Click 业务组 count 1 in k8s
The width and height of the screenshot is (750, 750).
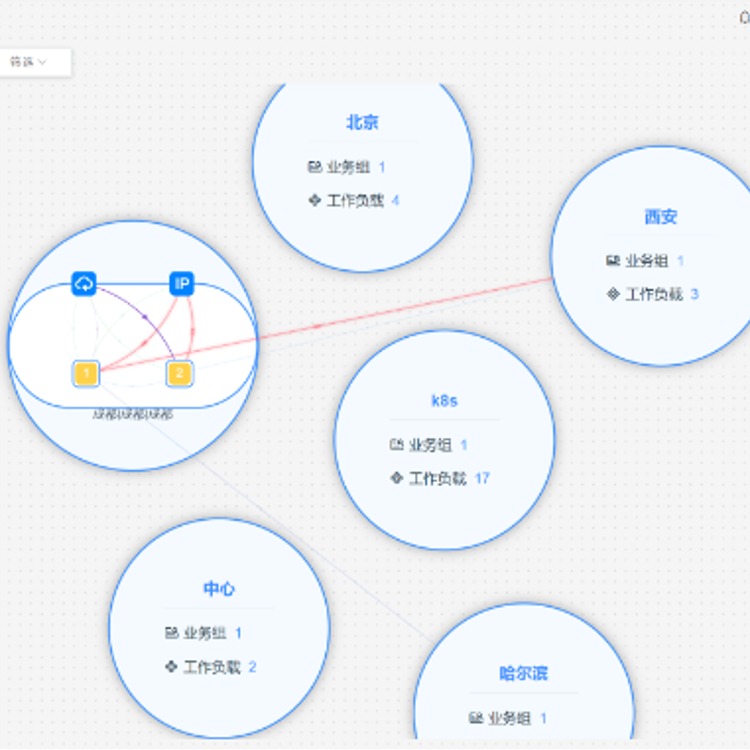463,445
